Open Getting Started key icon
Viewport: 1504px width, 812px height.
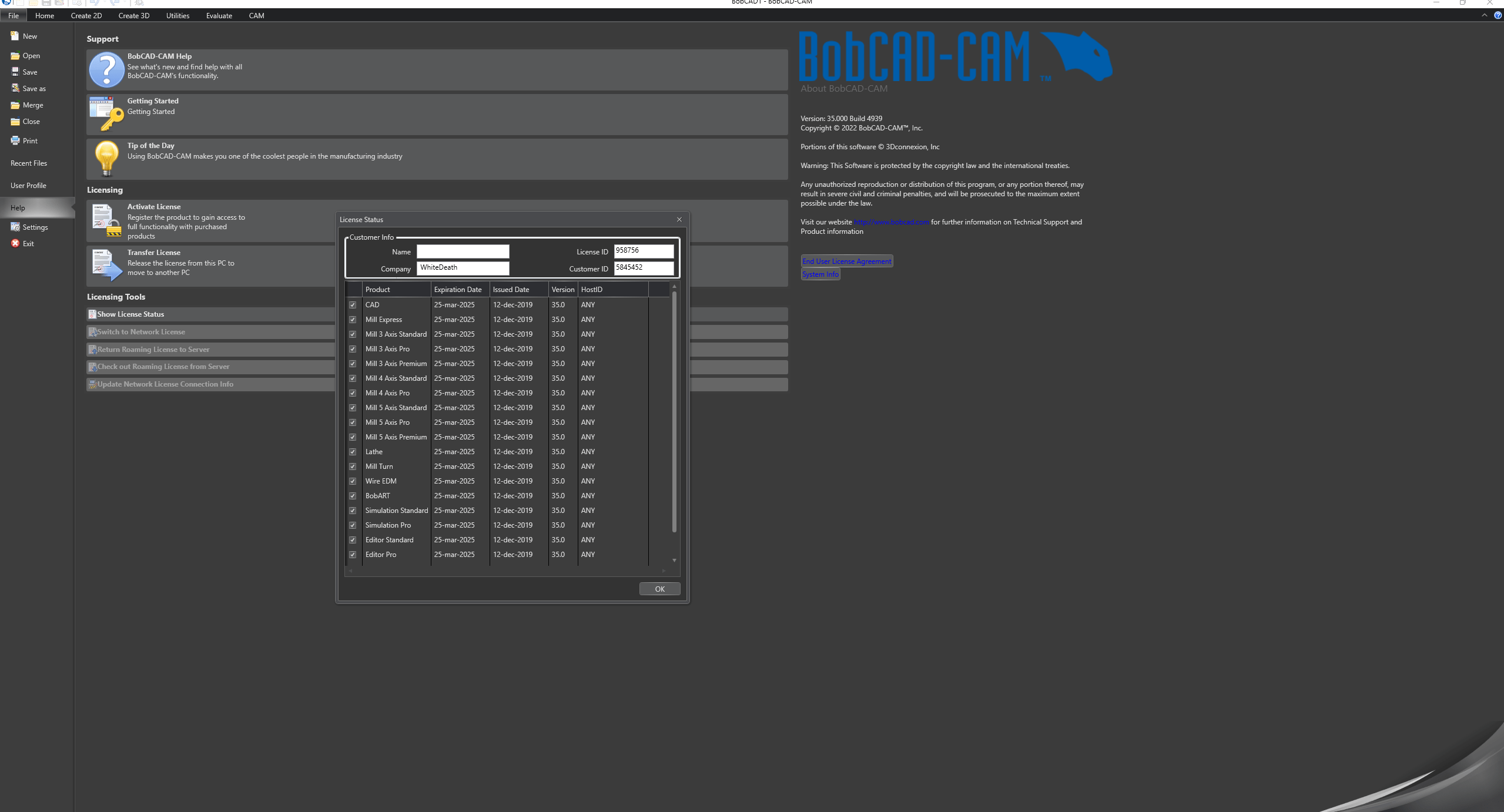[x=106, y=114]
